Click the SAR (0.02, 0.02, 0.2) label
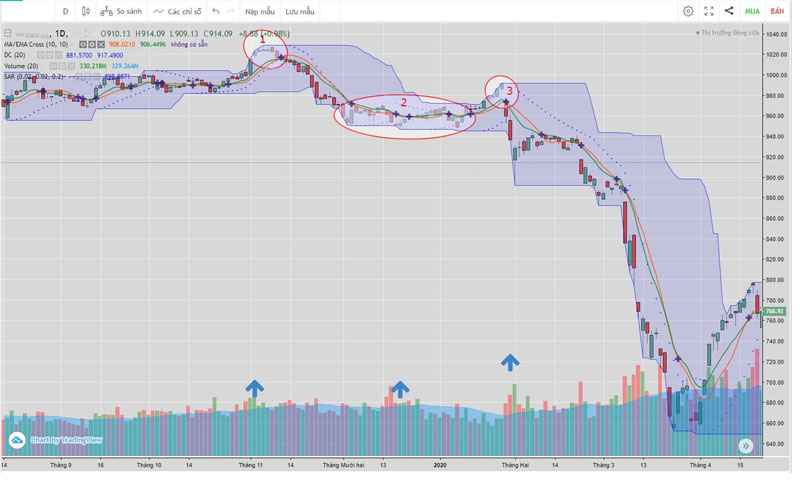 34,77
